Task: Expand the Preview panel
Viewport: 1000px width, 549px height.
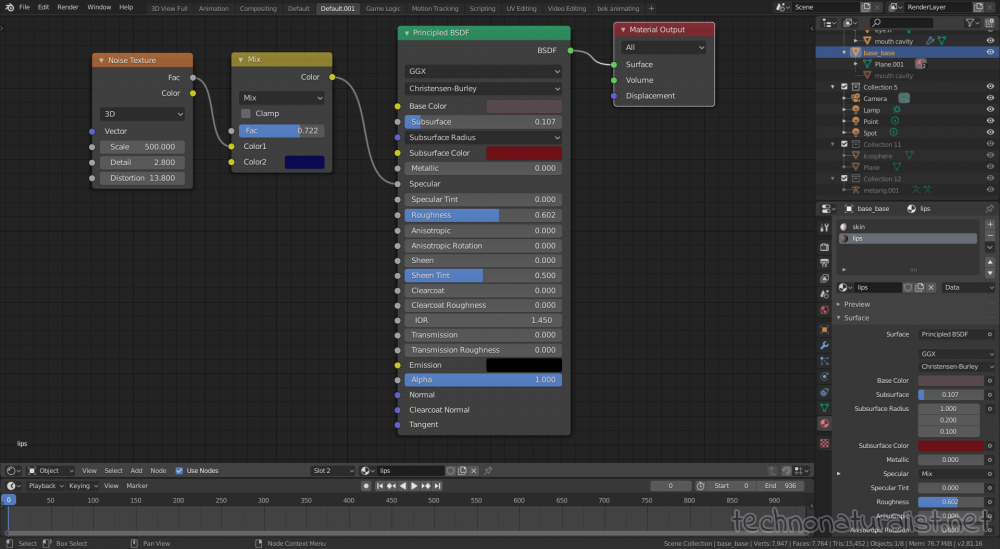Action: coord(857,304)
